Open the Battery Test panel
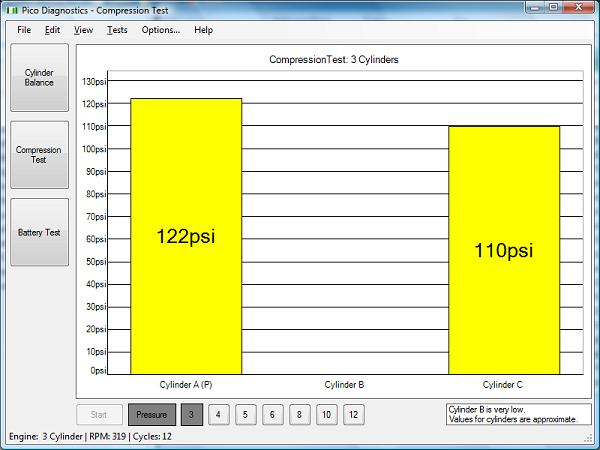Screen dimensions: 600x450 pos(40,232)
